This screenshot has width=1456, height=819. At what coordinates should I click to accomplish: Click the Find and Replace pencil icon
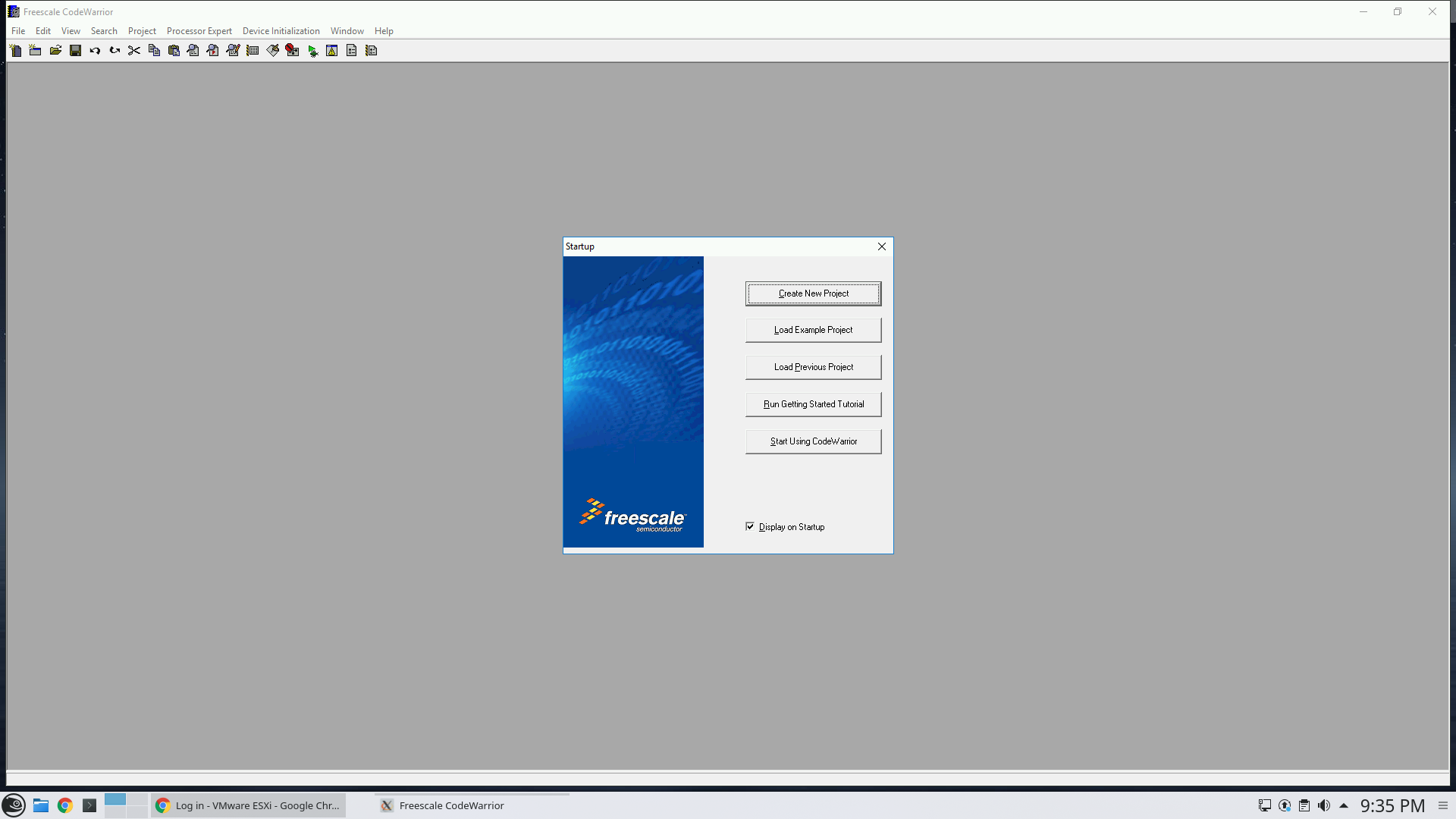233,51
